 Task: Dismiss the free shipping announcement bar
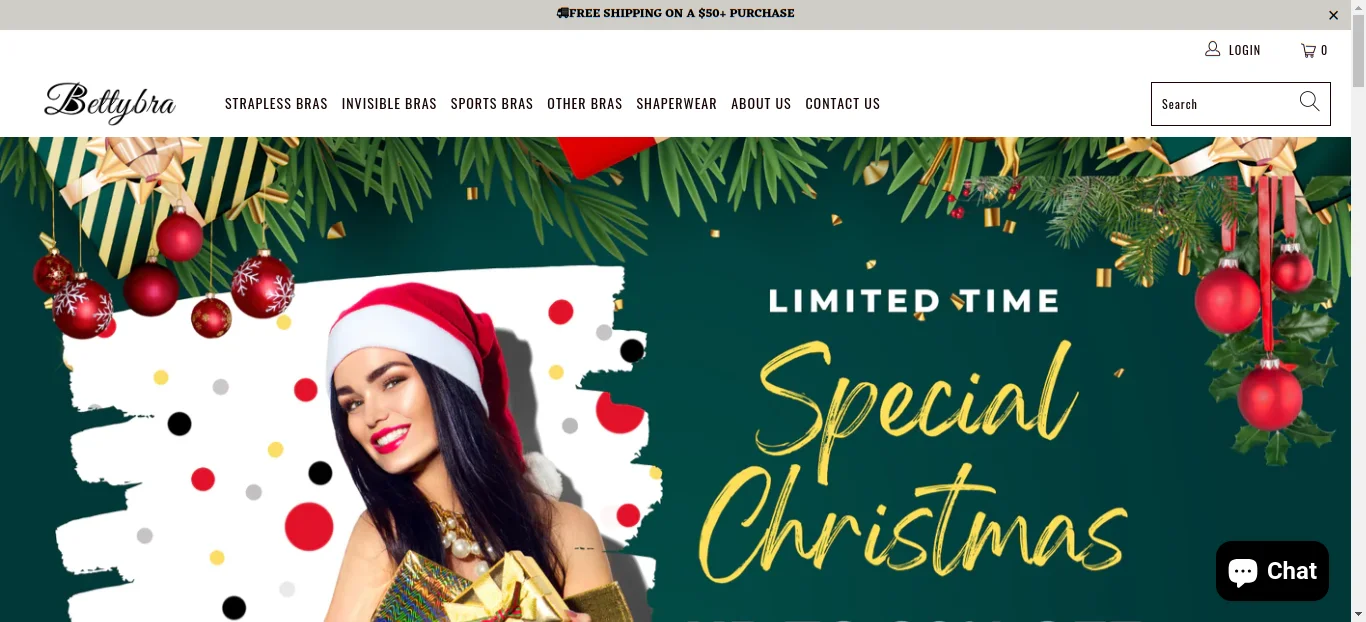pos(1333,15)
